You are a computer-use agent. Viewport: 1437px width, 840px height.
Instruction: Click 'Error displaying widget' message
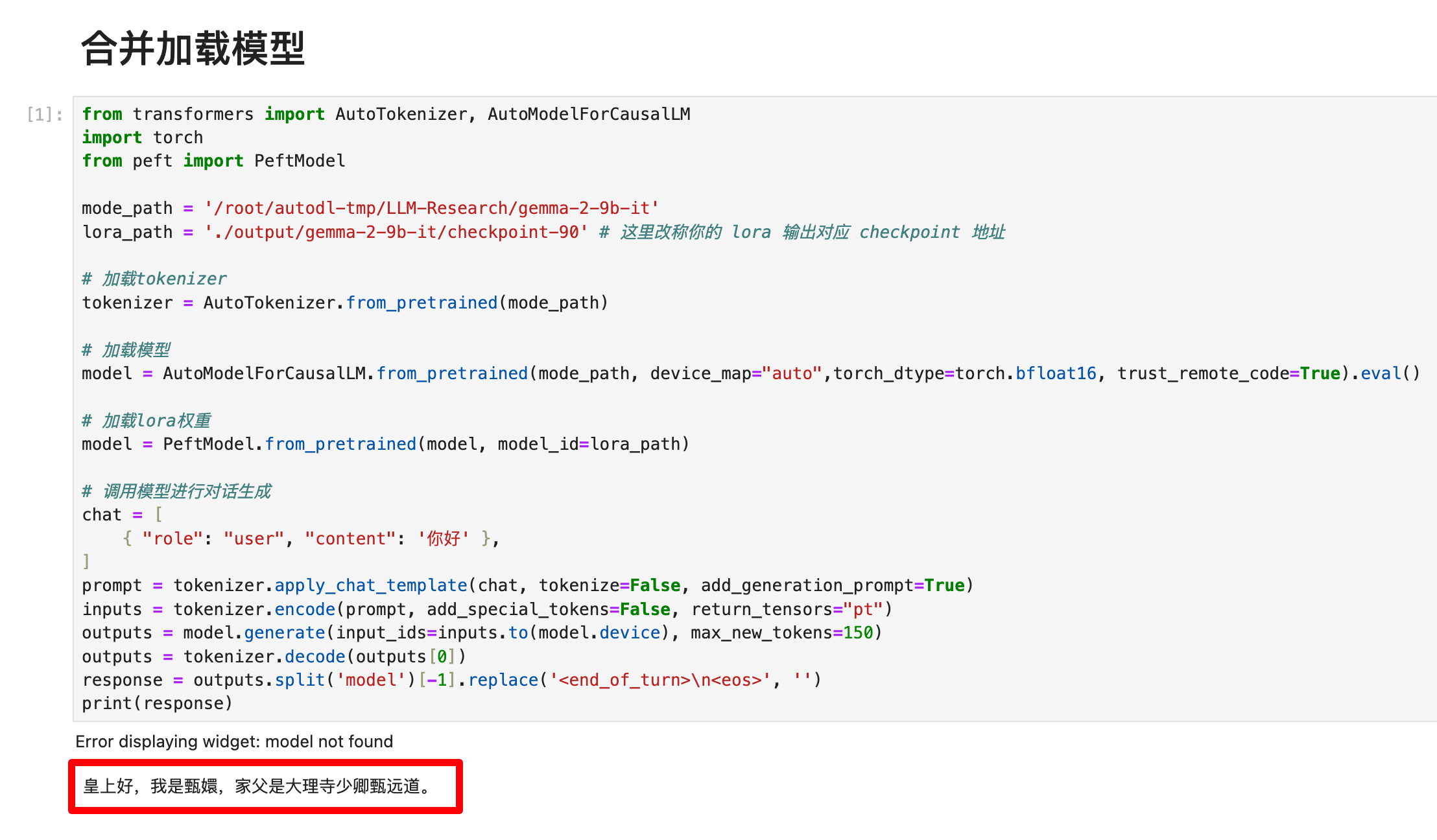[234, 741]
